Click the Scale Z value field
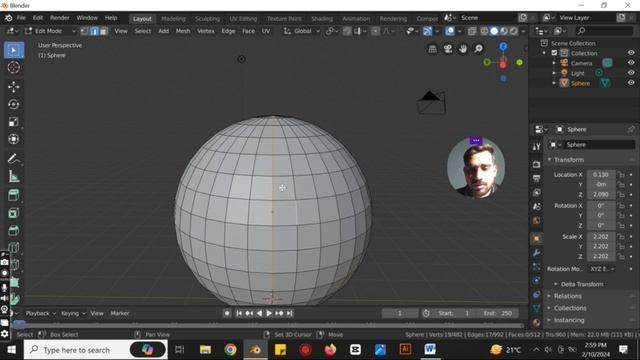Screen dimensions: 640x360 click(x=601, y=256)
